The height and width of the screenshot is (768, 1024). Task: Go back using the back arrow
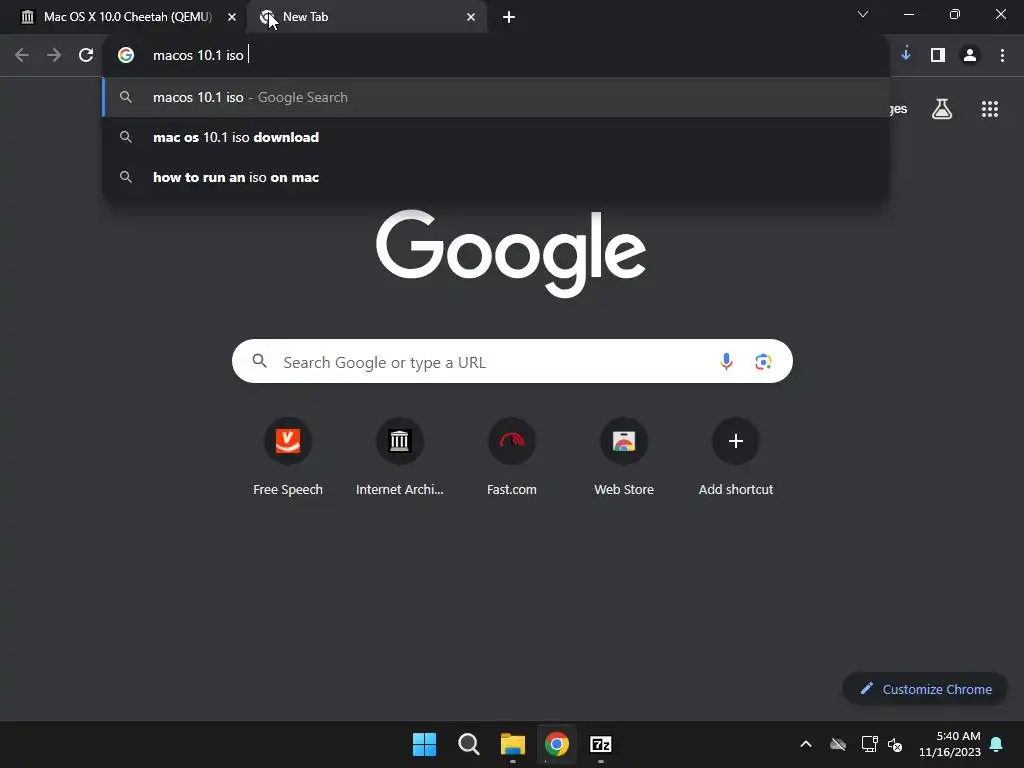[22, 56]
